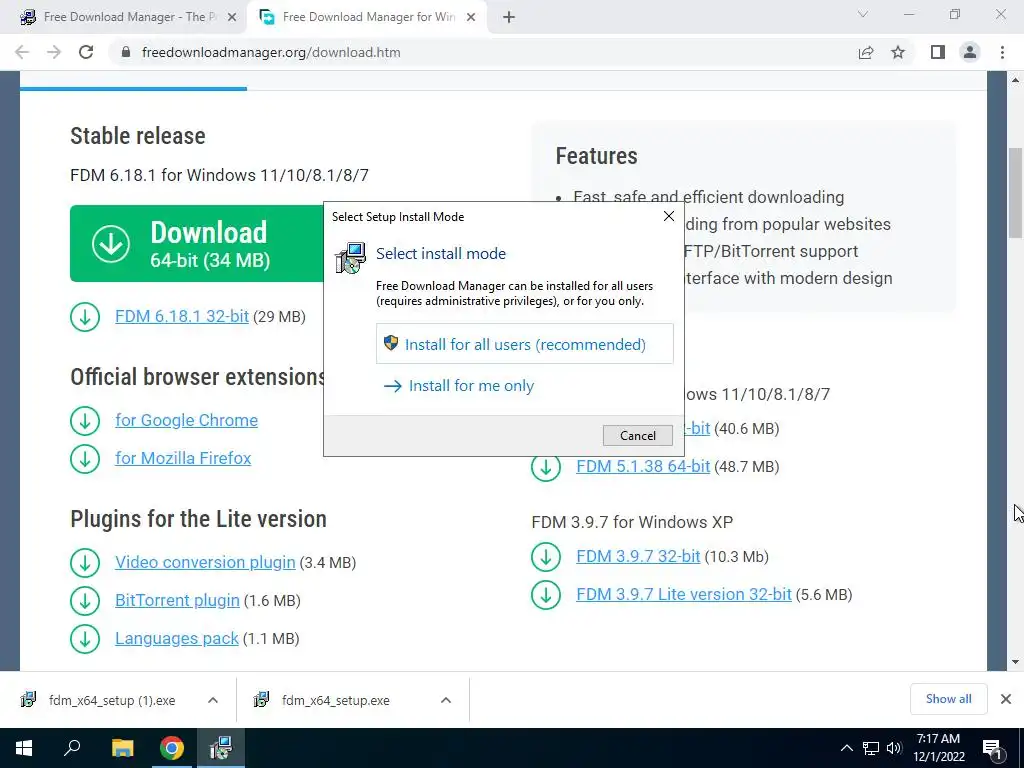Image resolution: width=1024 pixels, height=768 pixels.
Task: Choose Install for all users (recommended)
Action: click(524, 344)
